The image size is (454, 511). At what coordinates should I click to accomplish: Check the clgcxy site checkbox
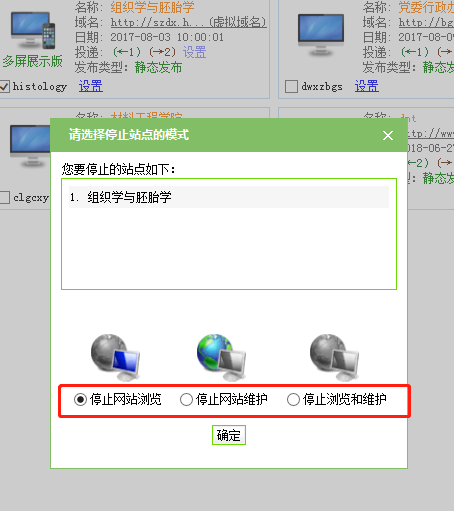(x=4, y=197)
